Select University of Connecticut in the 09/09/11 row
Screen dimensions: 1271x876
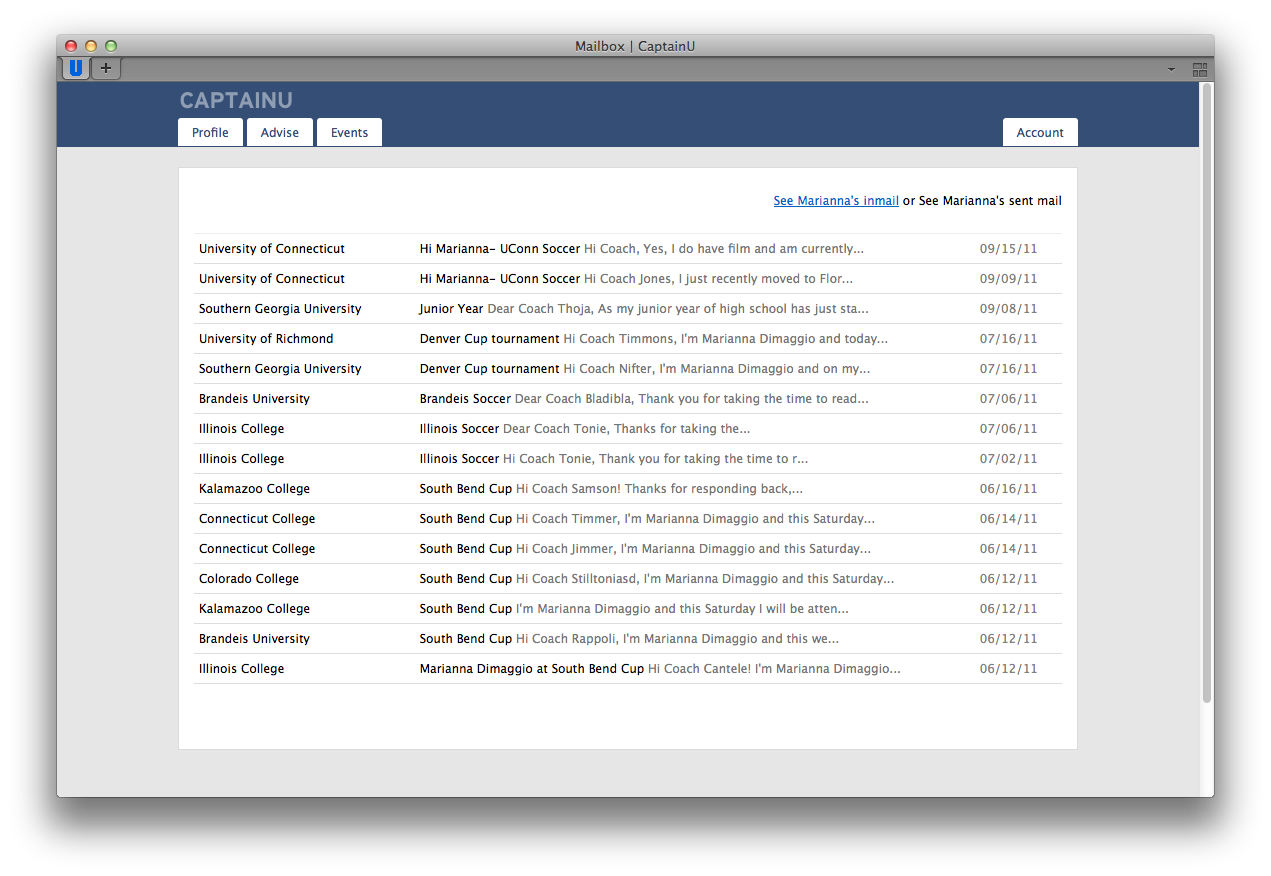coord(272,279)
